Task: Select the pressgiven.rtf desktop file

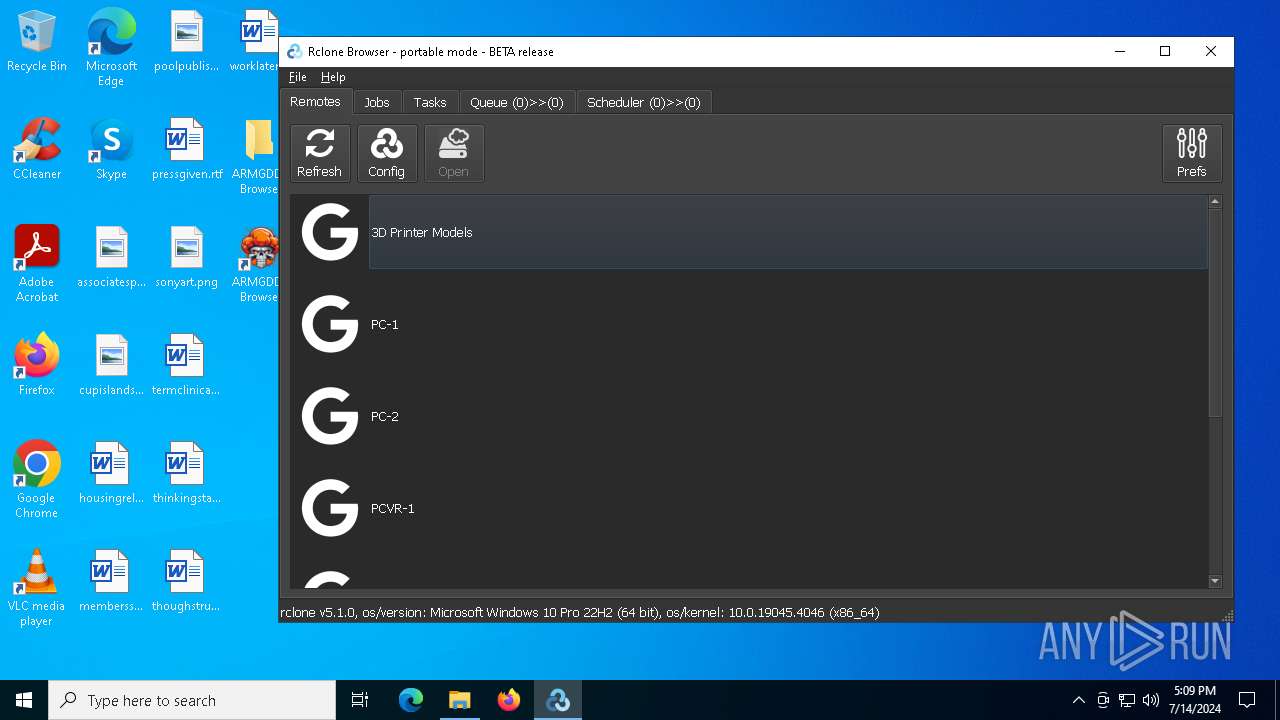Action: (x=187, y=150)
